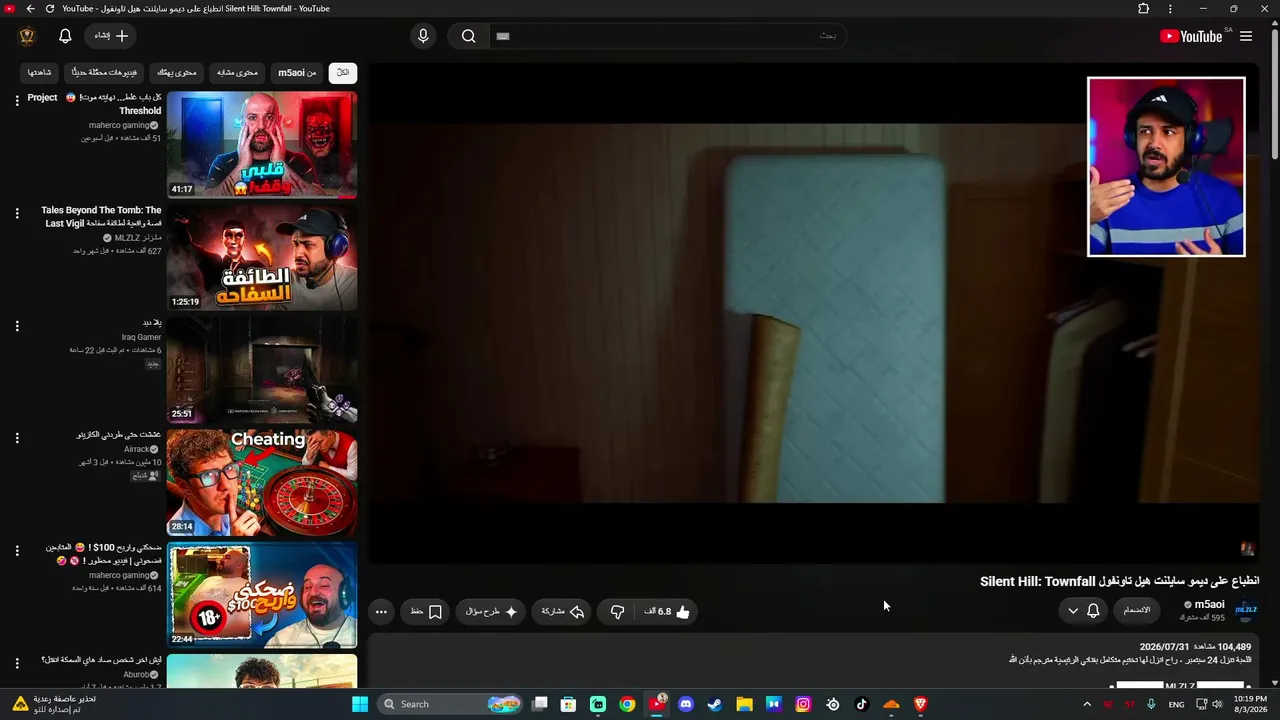Image resolution: width=1280 pixels, height=720 pixels.
Task: Show hidden system tray icons chevron
Action: (x=1087, y=704)
